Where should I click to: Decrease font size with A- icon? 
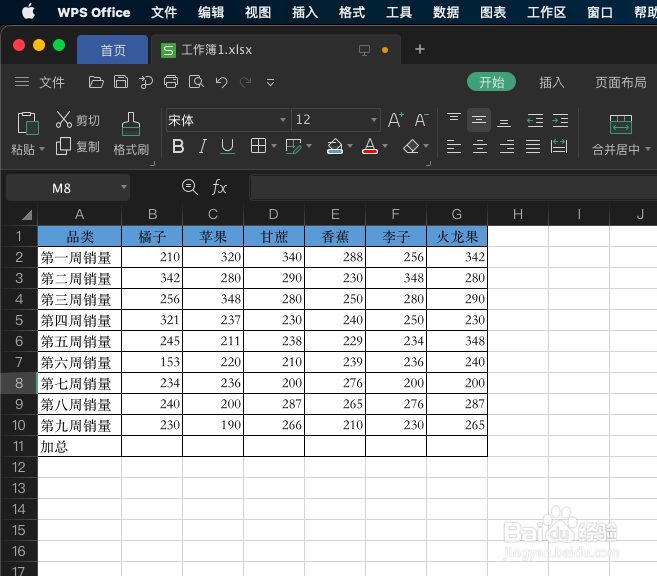(421, 120)
